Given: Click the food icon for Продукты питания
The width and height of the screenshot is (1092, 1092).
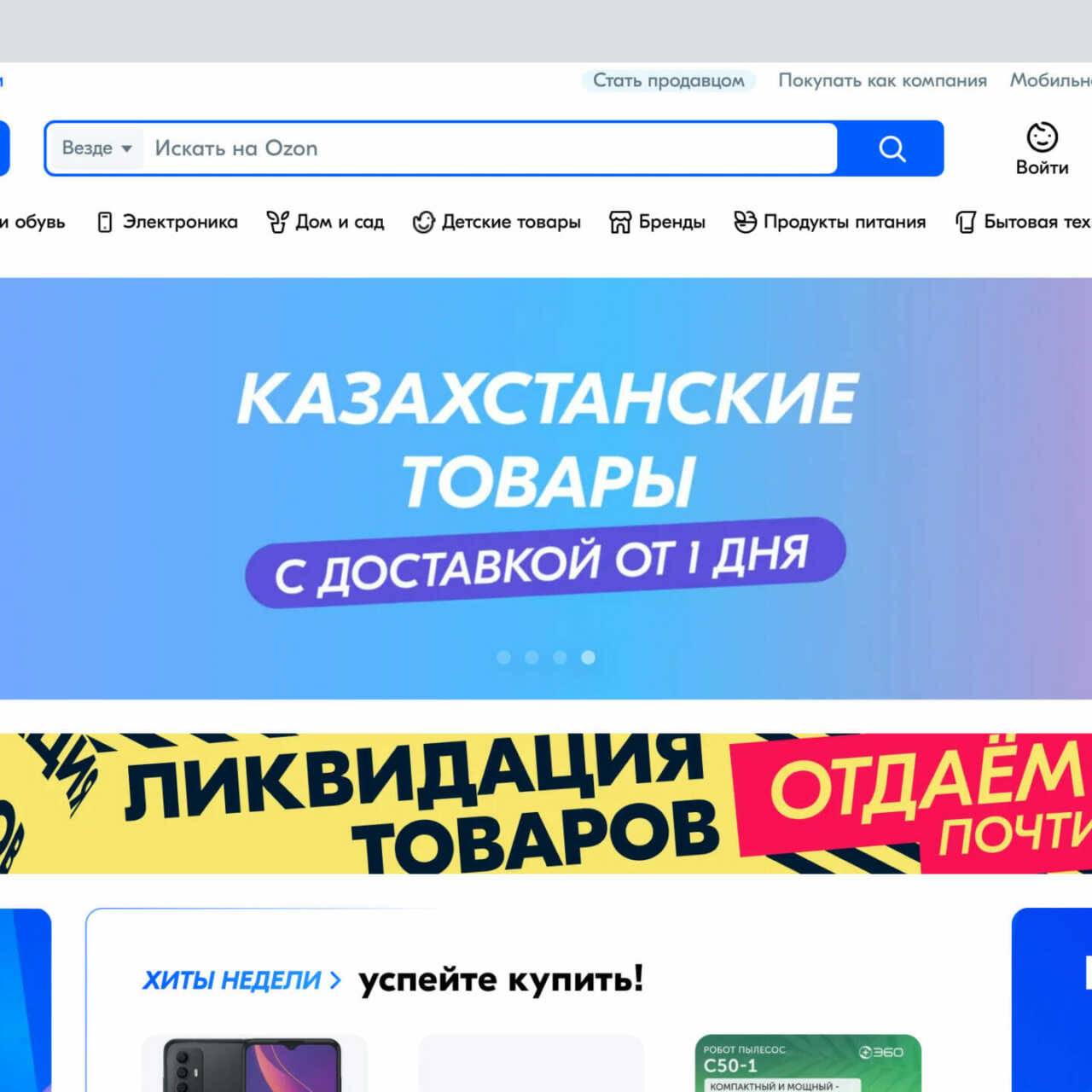Looking at the screenshot, I should pyautogui.click(x=745, y=223).
